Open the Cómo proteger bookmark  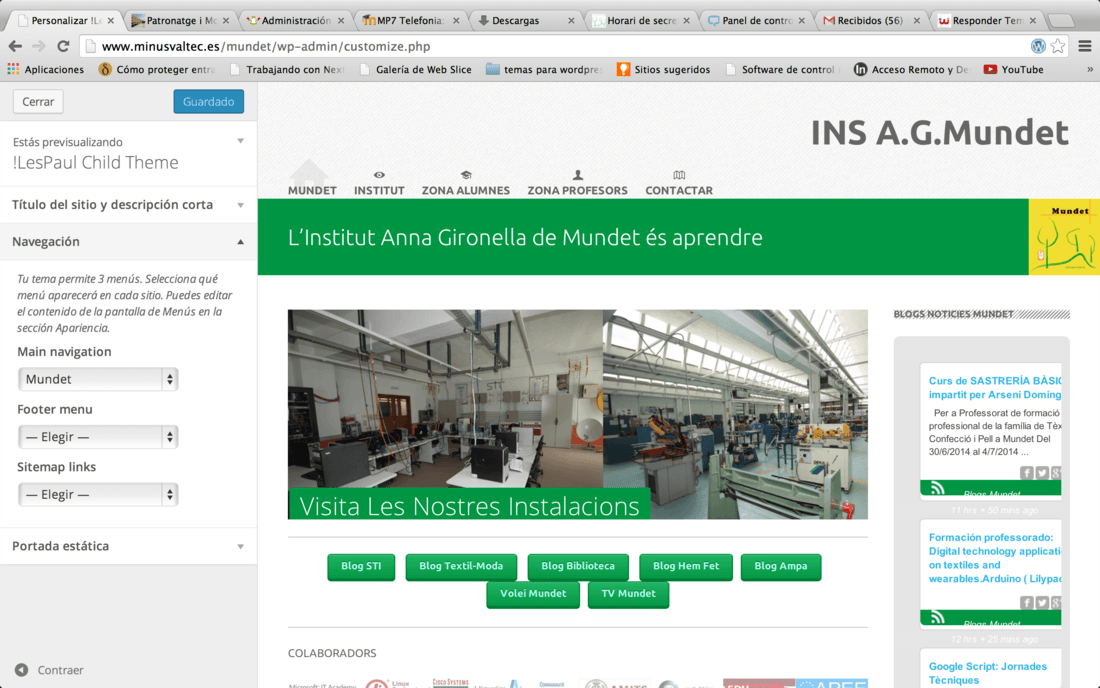[156, 69]
